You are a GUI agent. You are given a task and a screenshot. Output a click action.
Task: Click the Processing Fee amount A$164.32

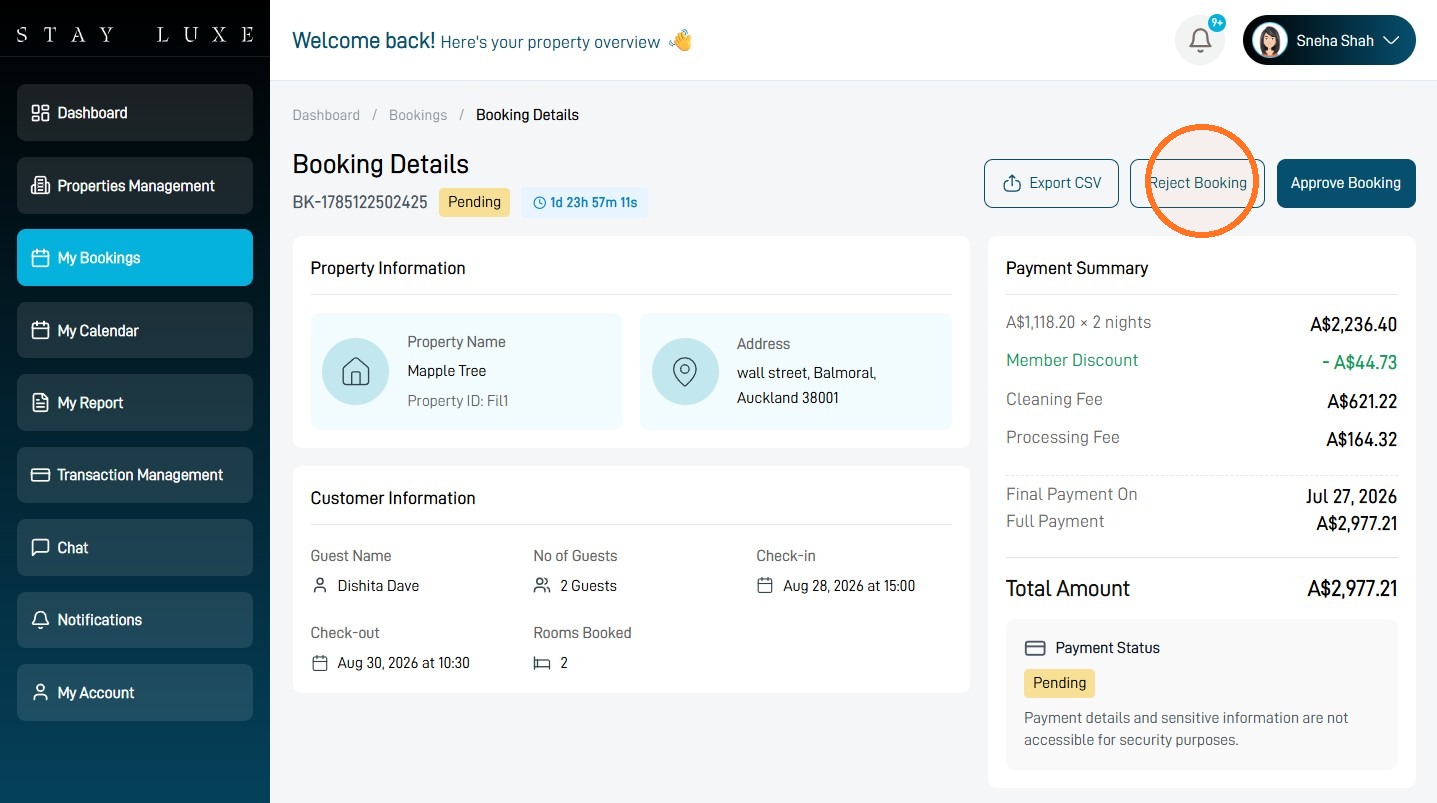1362,440
